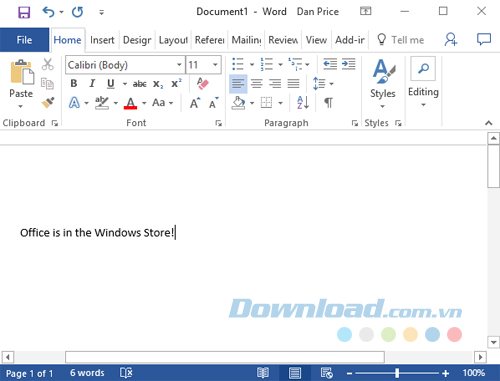Cut selection with scissors icon

(x=47, y=64)
